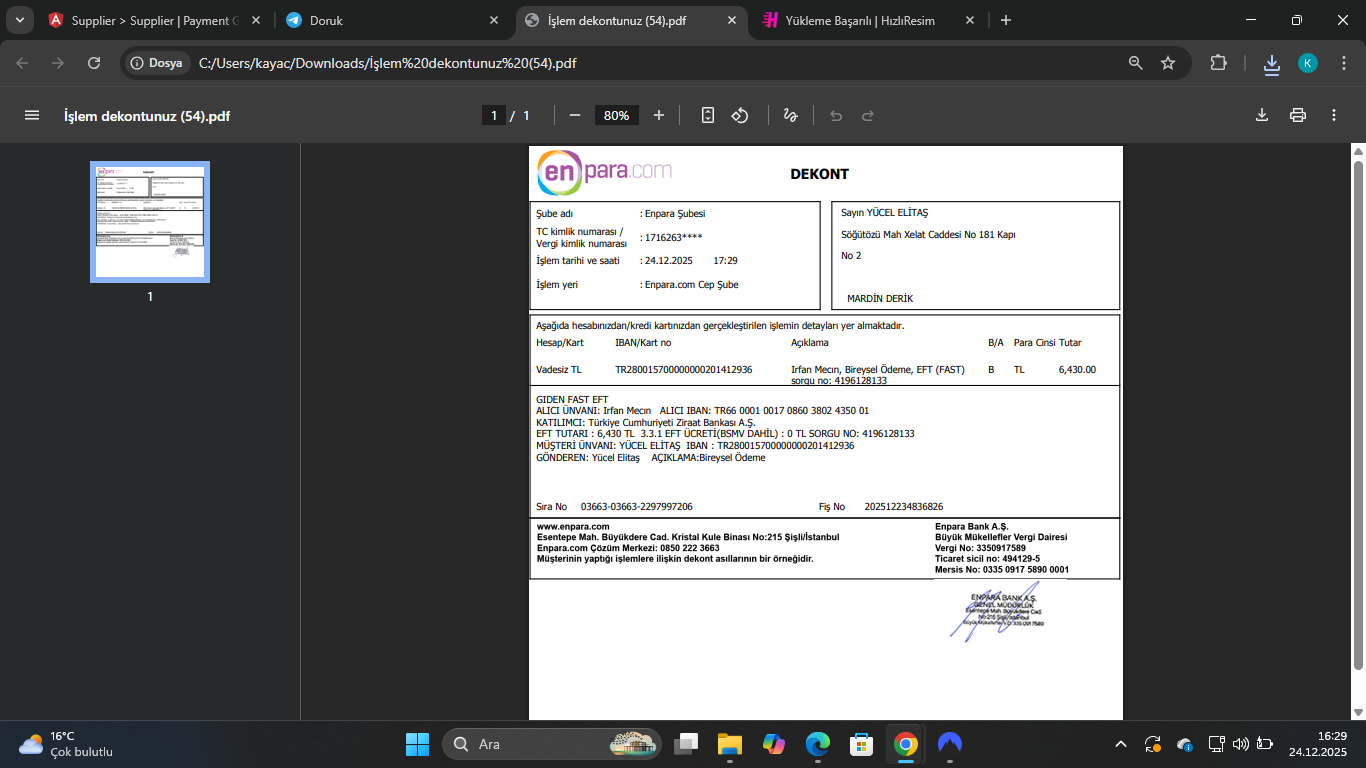Open the Windows Start menu
This screenshot has width=1366, height=768.
pos(417,744)
